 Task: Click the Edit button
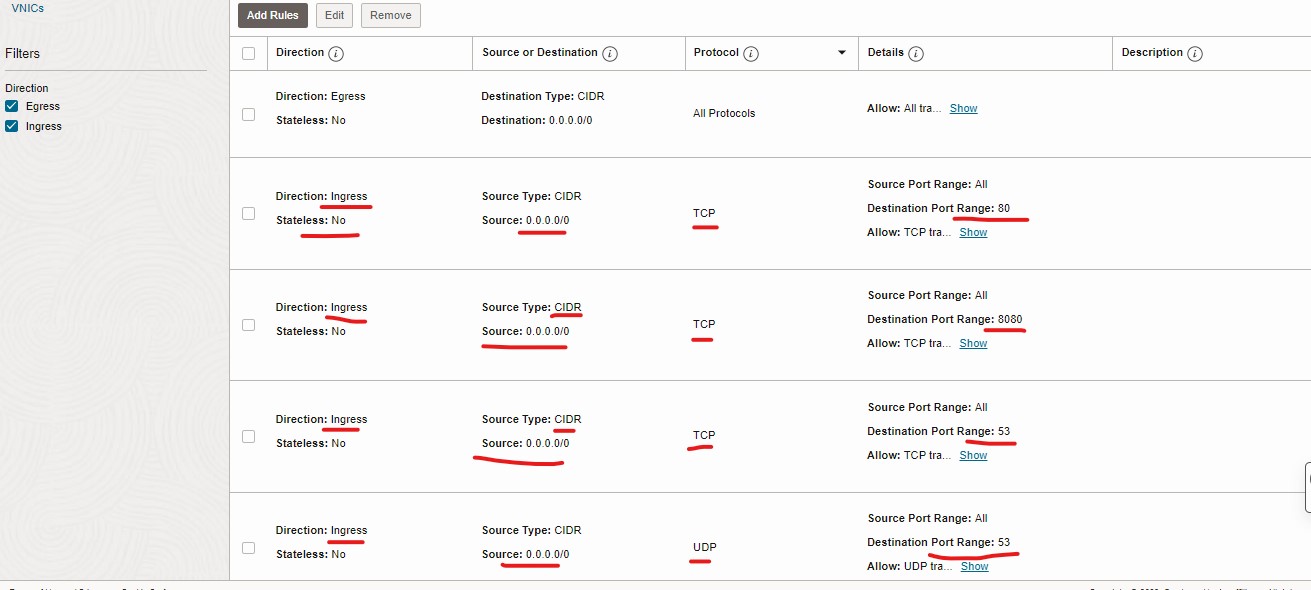(334, 15)
